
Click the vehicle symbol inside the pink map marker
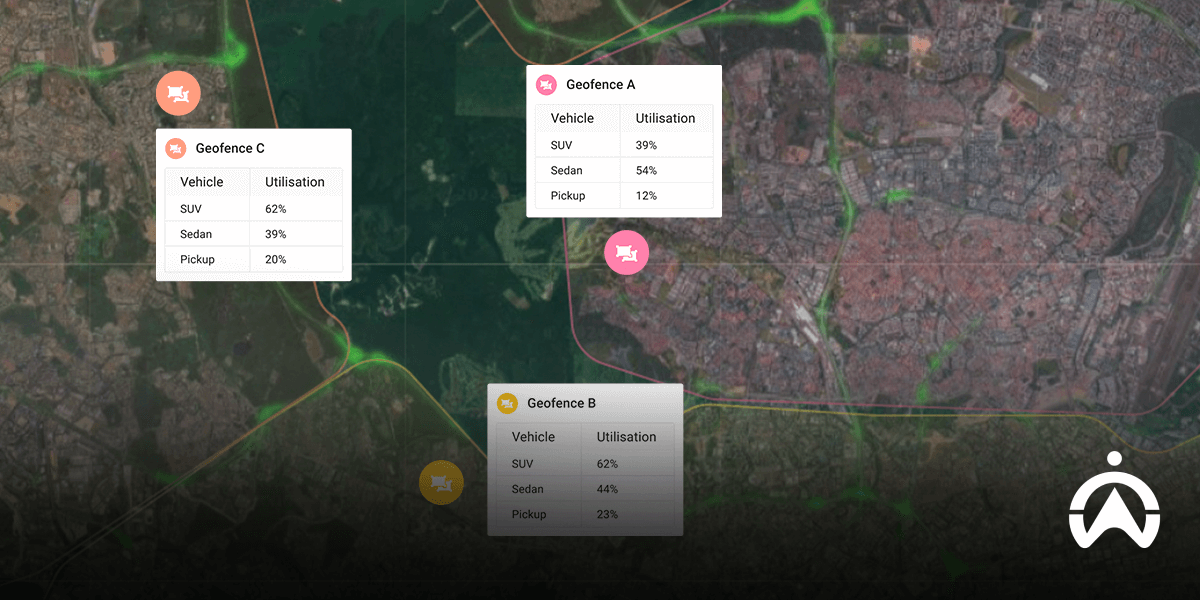(626, 253)
